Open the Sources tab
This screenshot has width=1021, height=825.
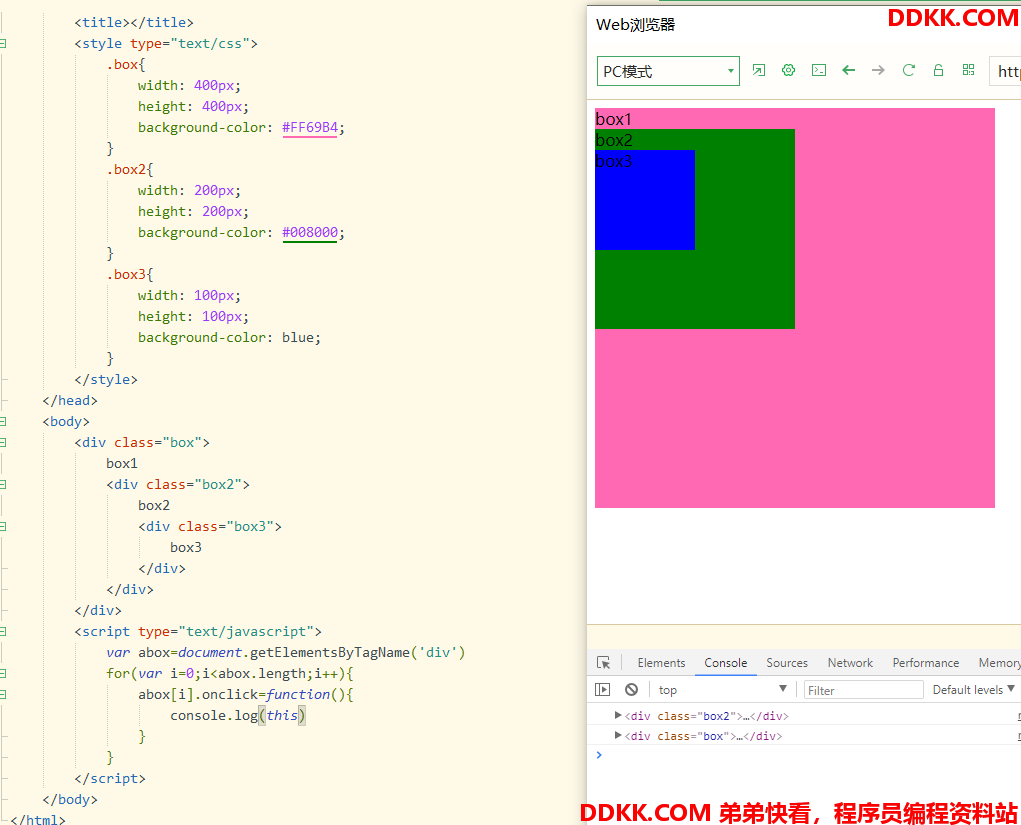[787, 663]
